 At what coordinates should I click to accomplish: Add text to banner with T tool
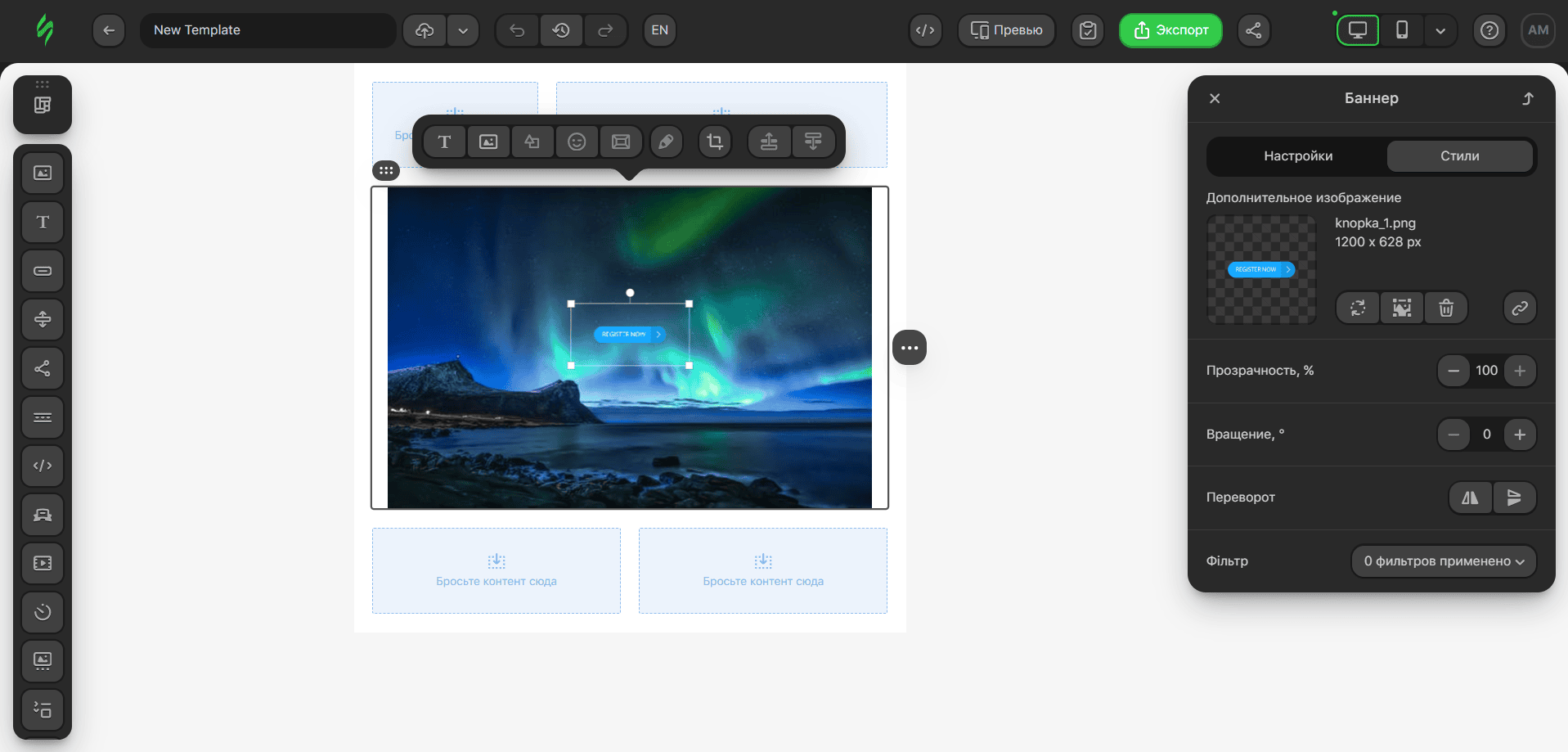(444, 142)
